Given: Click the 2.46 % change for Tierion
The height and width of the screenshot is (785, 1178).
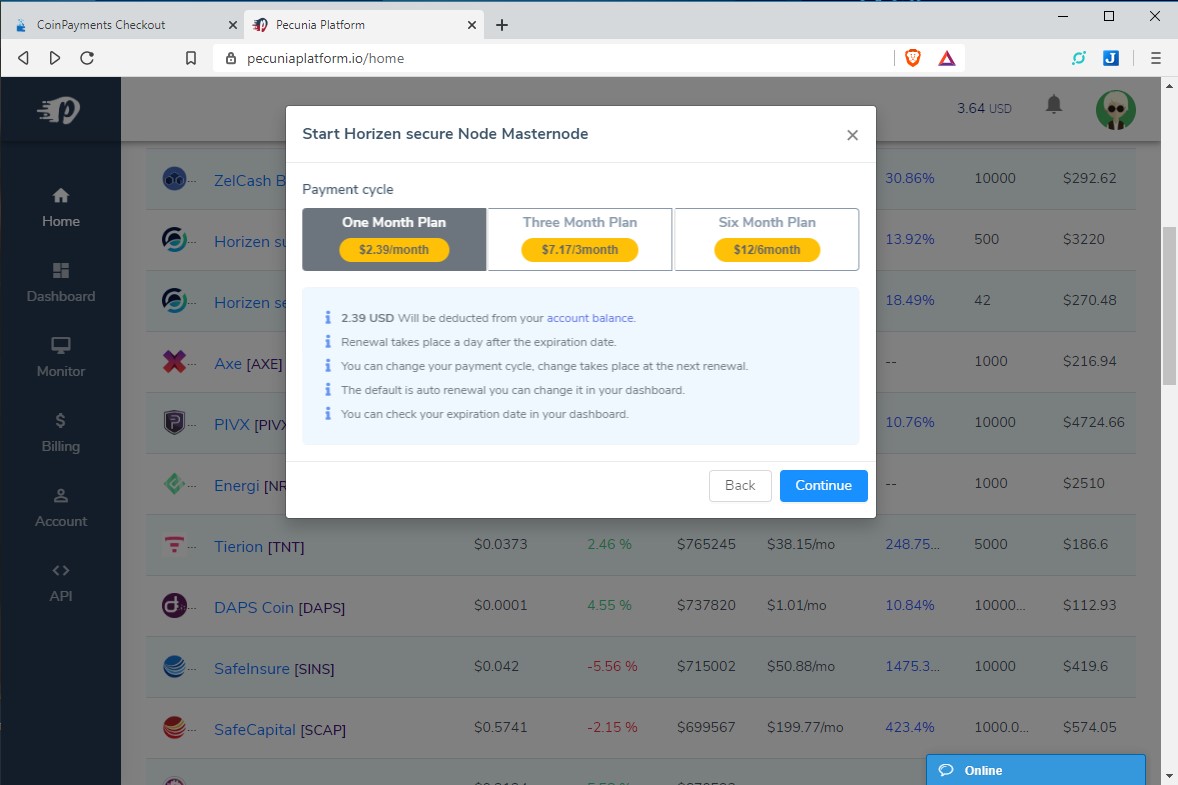Looking at the screenshot, I should (609, 545).
